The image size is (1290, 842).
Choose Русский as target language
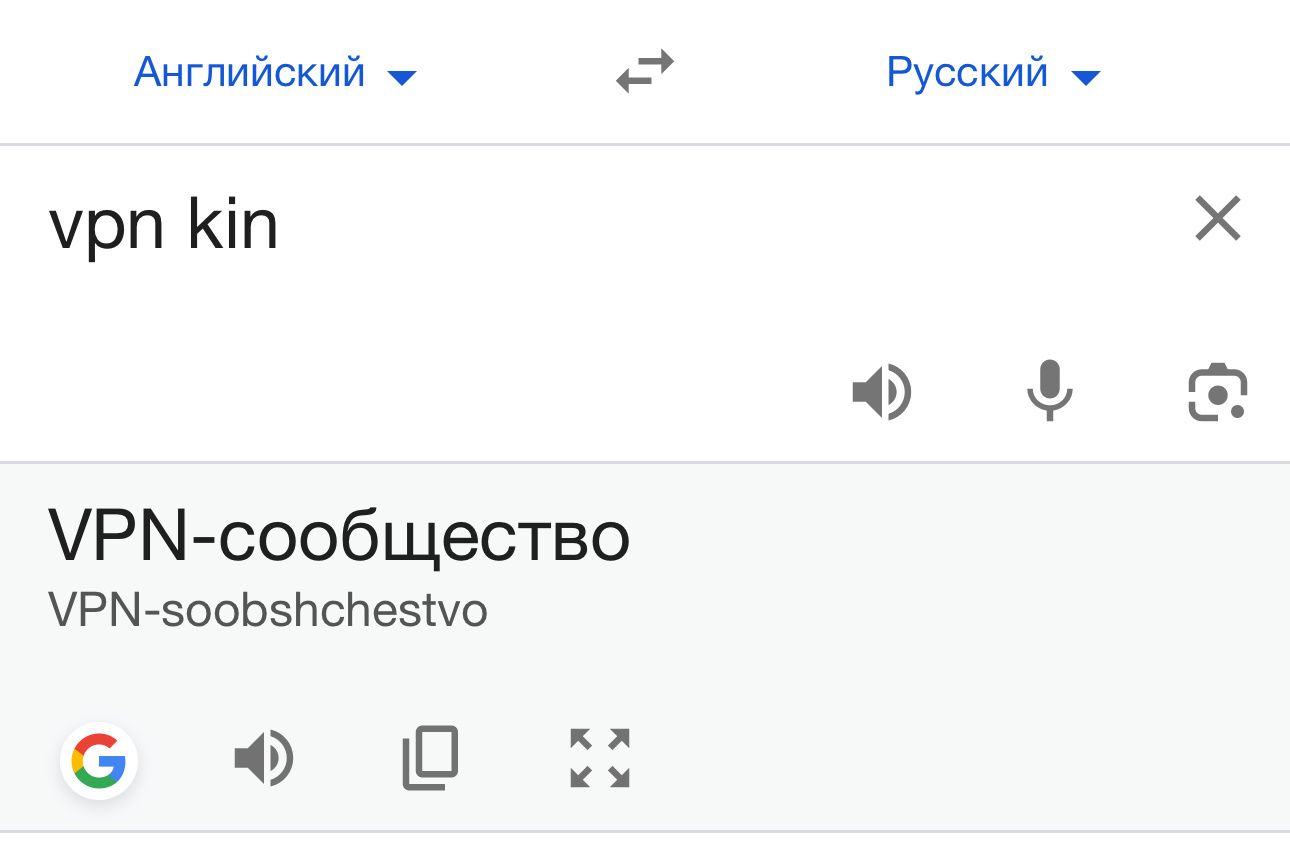coord(967,73)
